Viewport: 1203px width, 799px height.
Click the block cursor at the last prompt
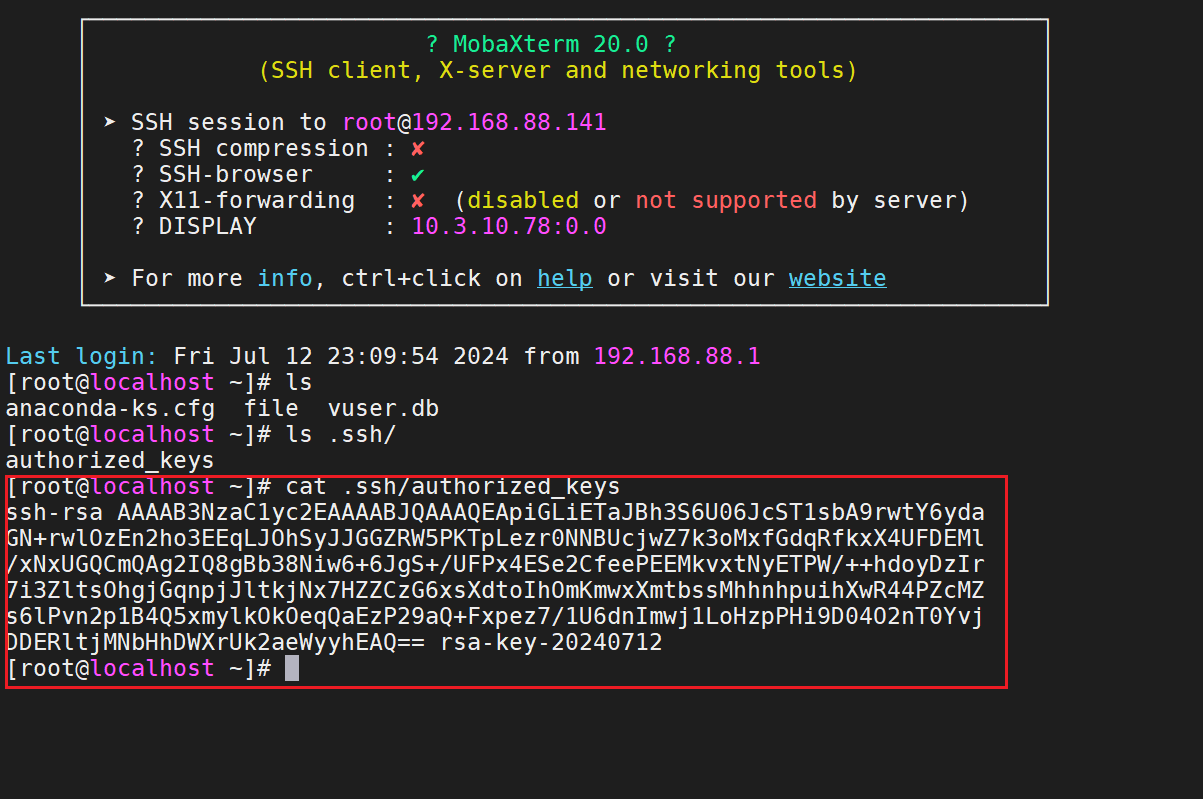coord(292,669)
